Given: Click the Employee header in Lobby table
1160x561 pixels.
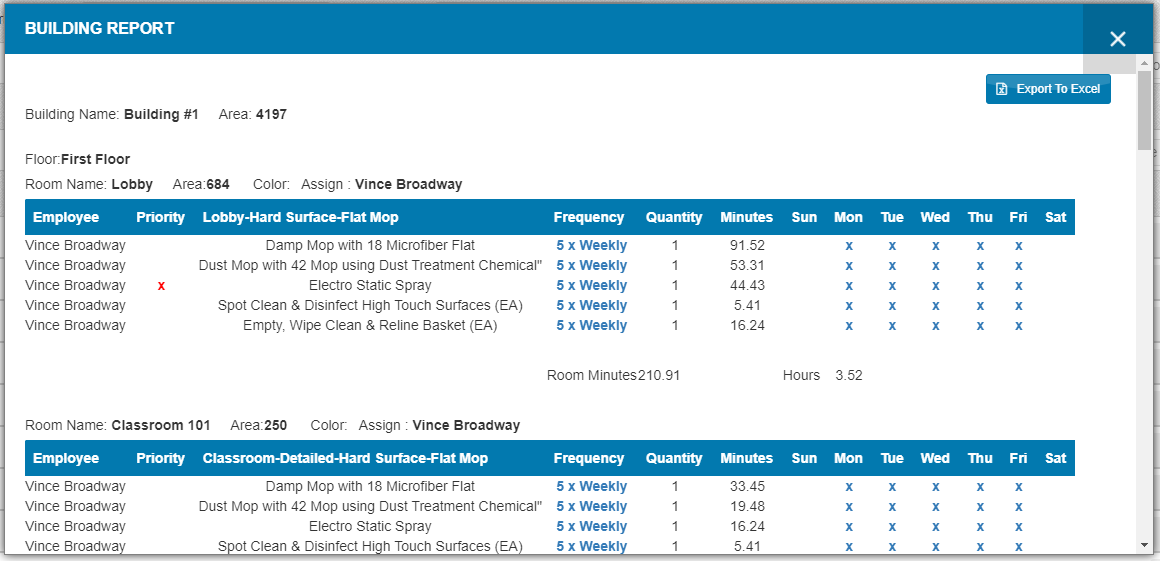Looking at the screenshot, I should [66, 217].
